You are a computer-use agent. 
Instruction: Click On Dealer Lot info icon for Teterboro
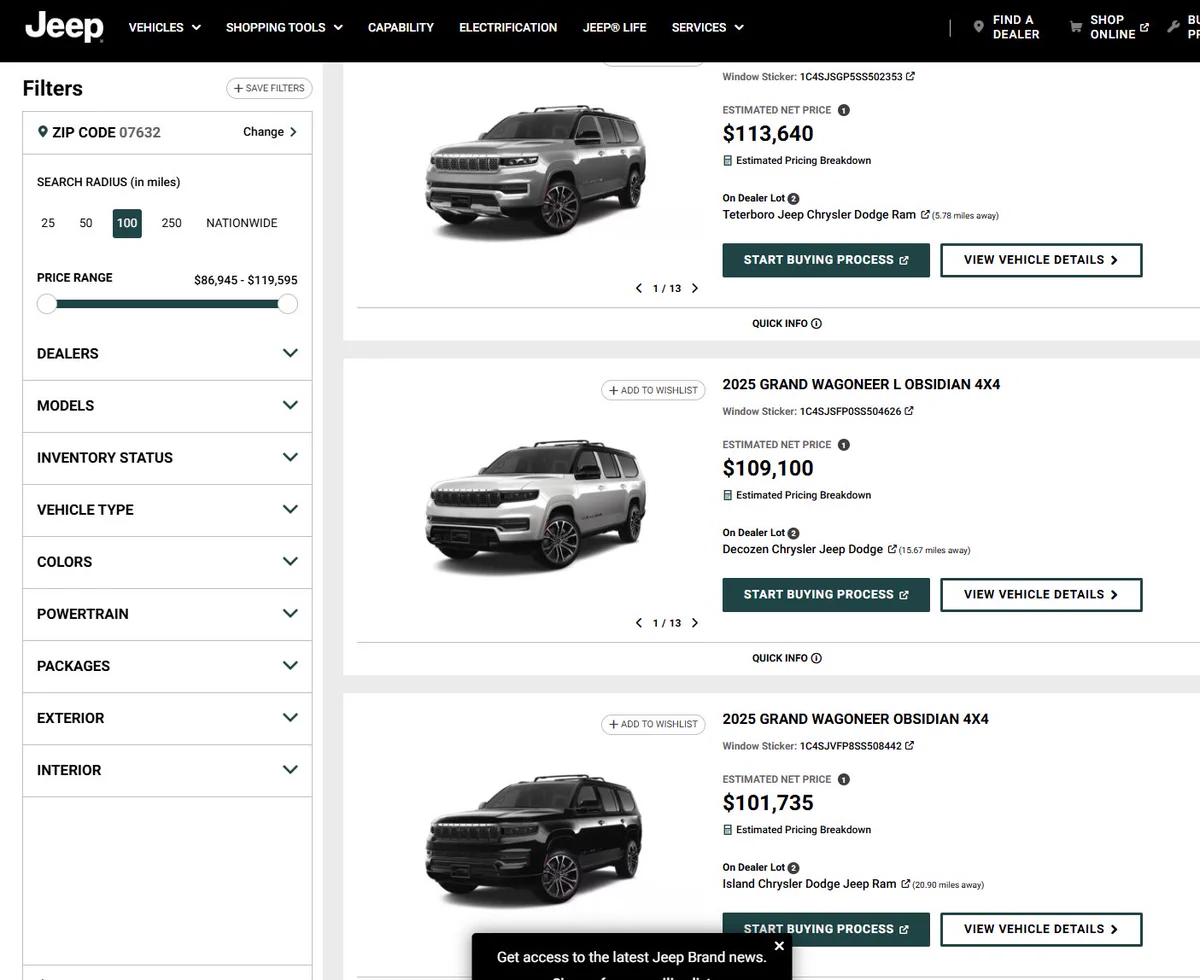[793, 199]
